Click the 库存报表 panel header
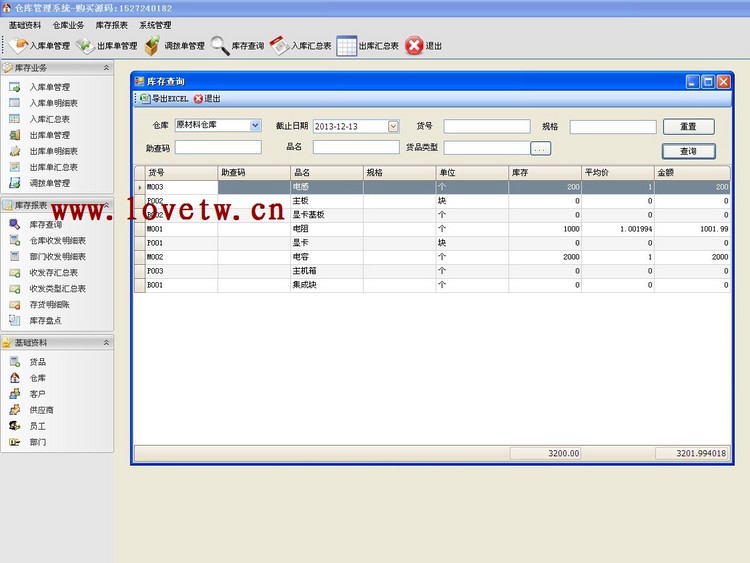750x563 pixels. pos(57,205)
